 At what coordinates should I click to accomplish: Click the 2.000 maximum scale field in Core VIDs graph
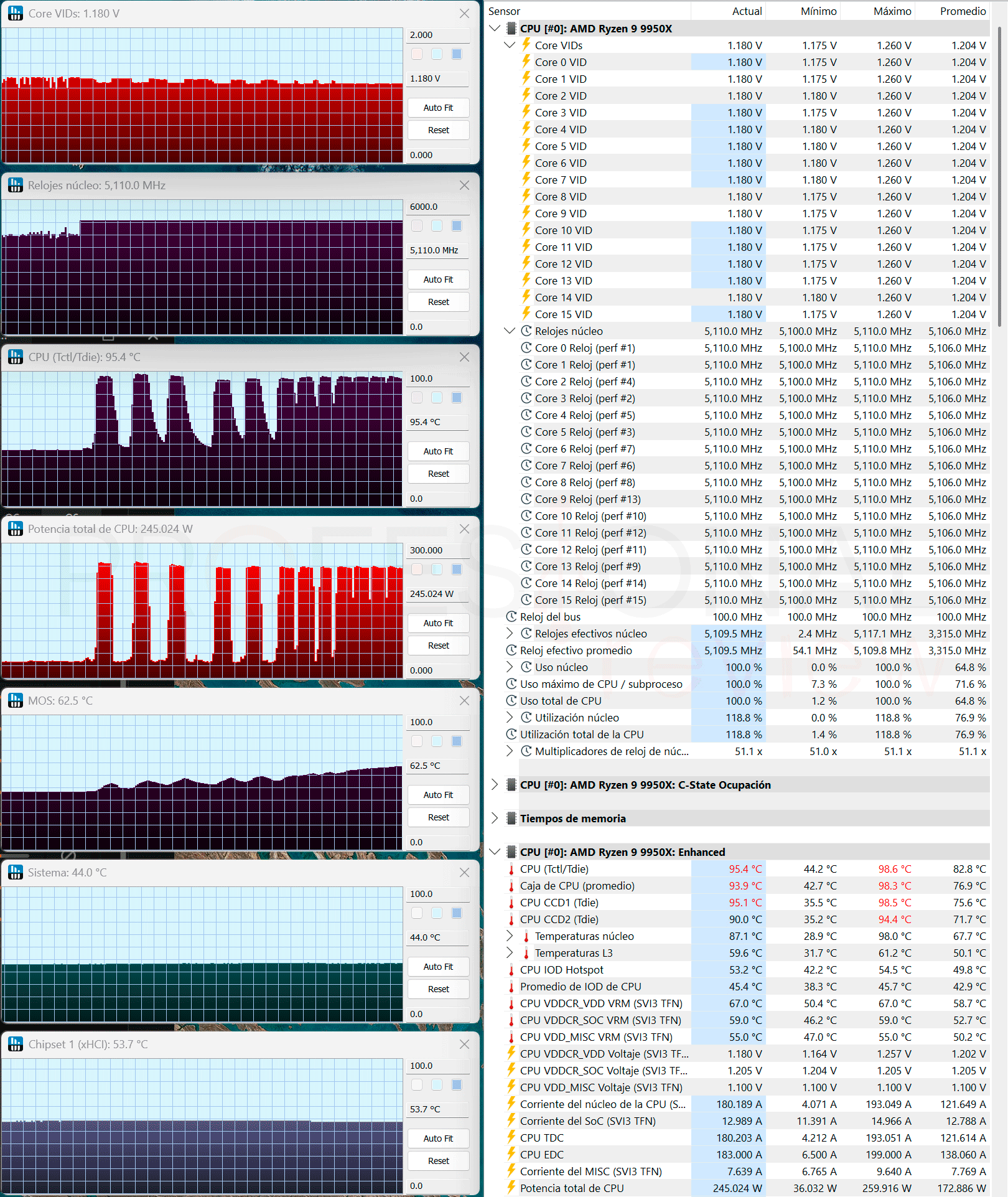pyautogui.click(x=438, y=35)
